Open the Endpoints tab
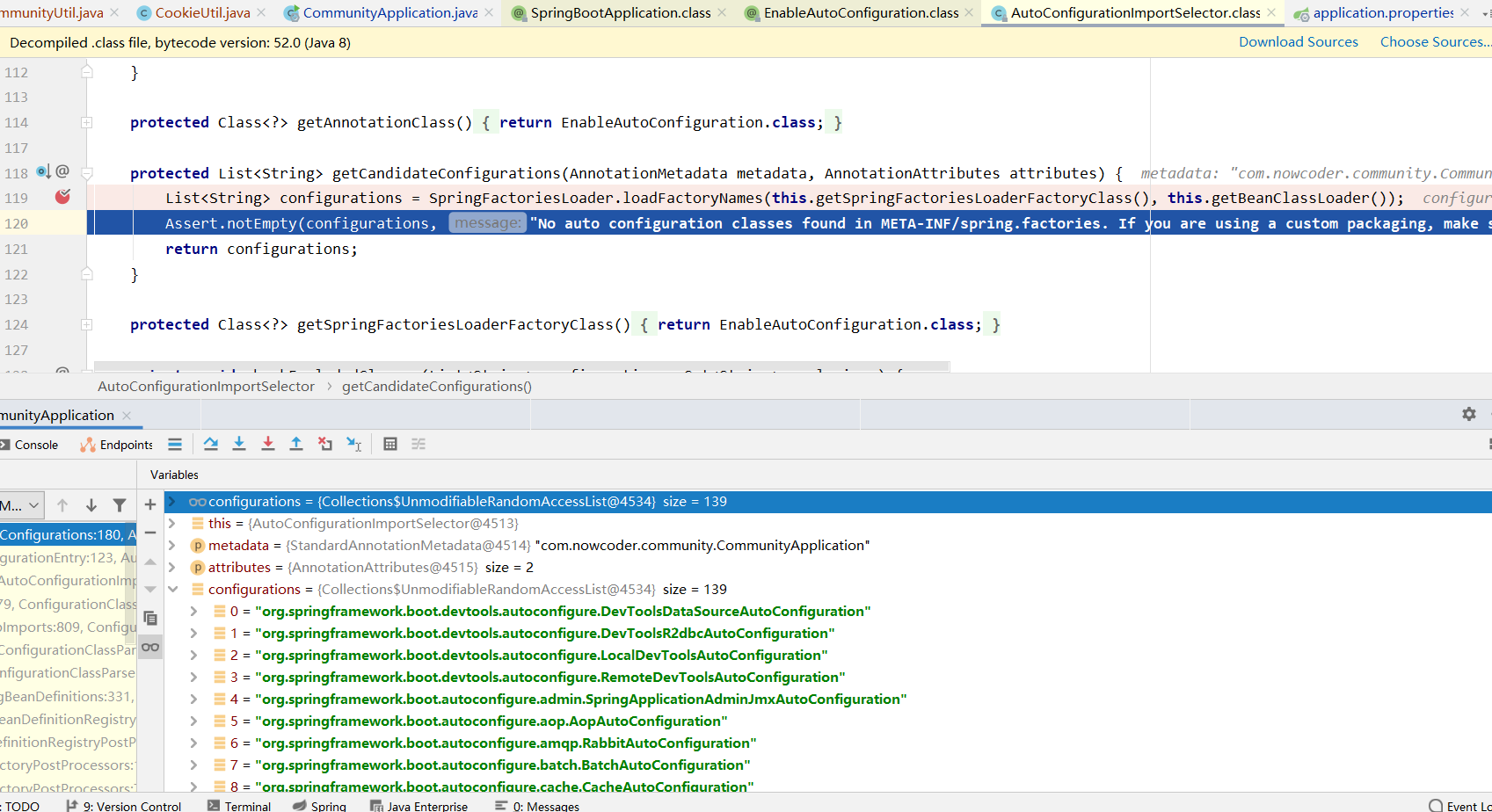The image size is (1492, 812). (117, 445)
